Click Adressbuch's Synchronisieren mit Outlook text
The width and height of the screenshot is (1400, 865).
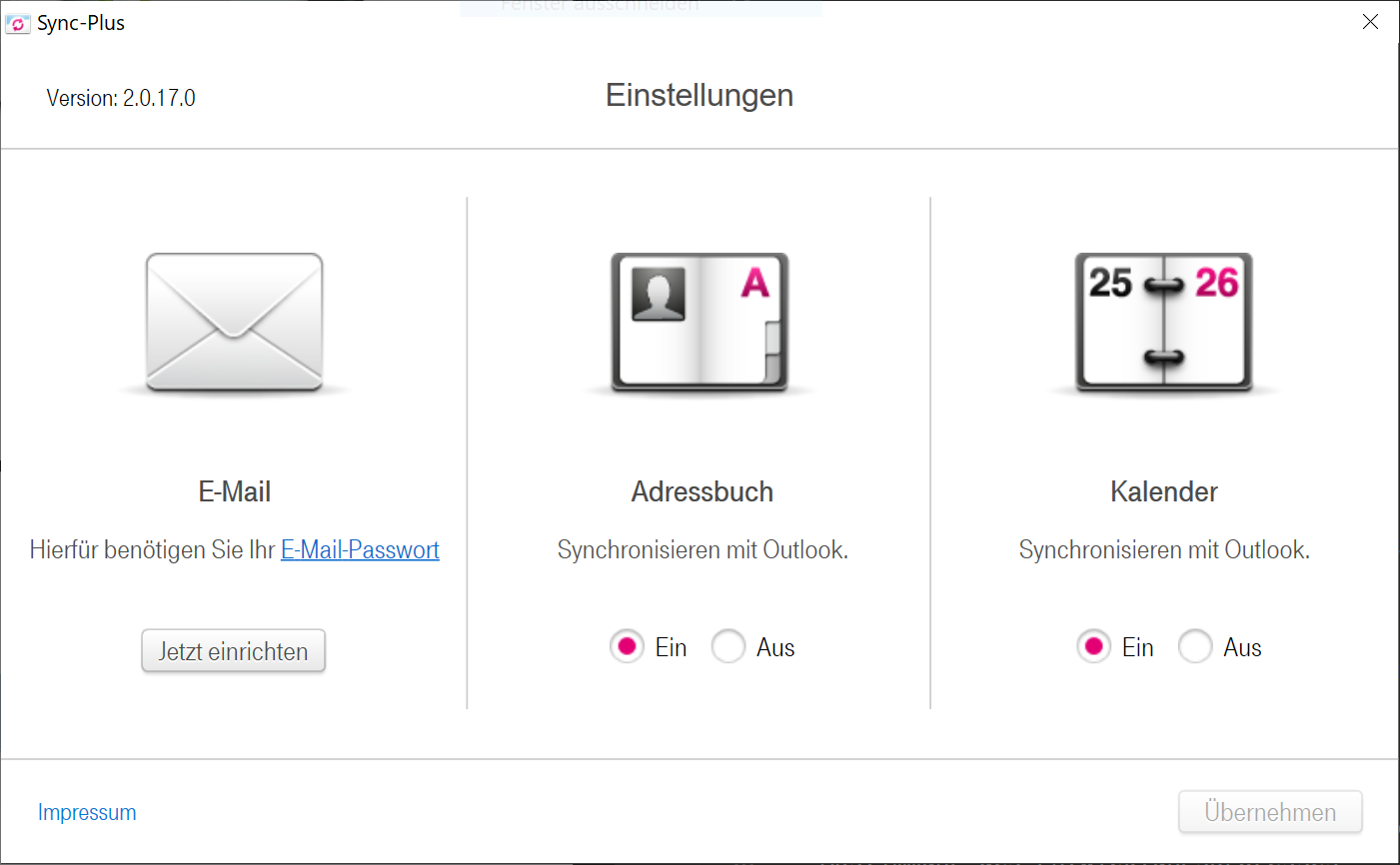pos(702,550)
